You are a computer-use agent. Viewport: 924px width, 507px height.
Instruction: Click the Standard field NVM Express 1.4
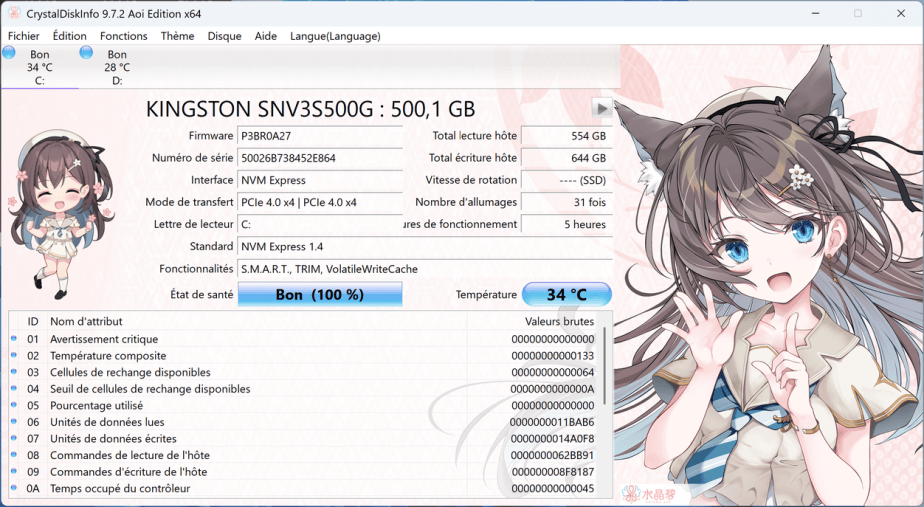pyautogui.click(x=425, y=246)
